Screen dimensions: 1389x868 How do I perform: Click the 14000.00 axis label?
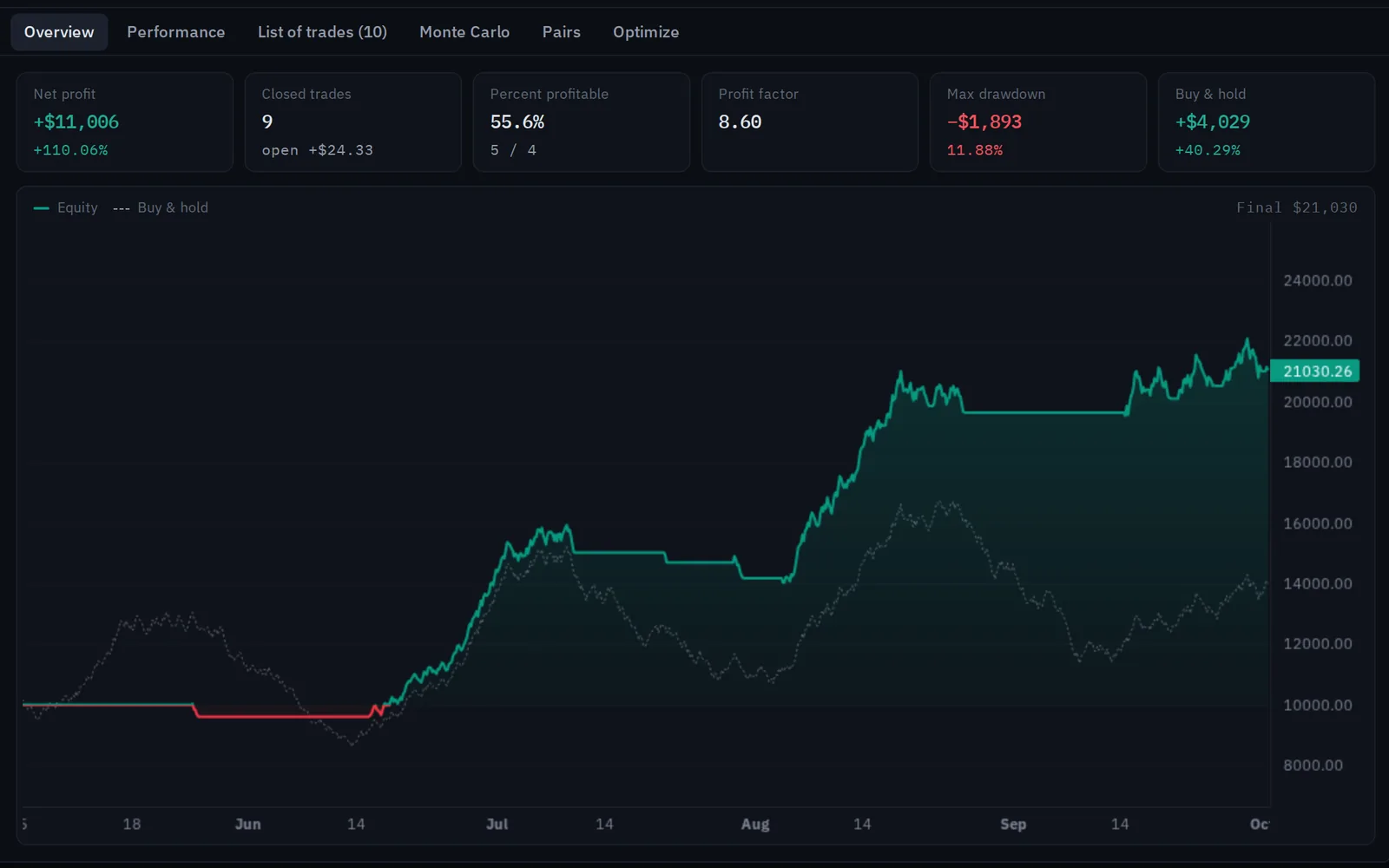[1318, 583]
